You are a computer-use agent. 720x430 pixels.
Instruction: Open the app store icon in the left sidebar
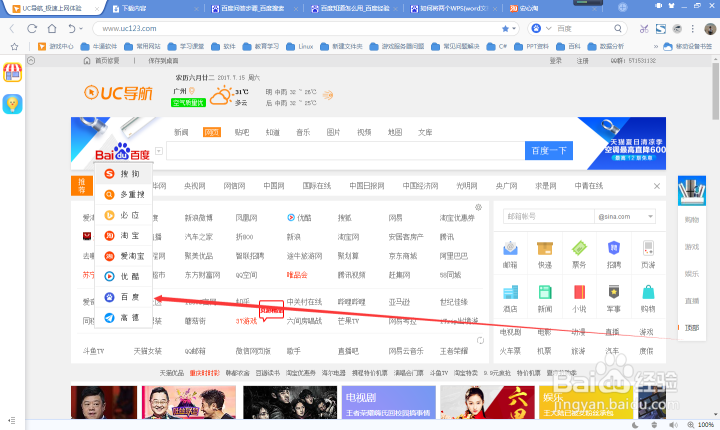coord(12,73)
